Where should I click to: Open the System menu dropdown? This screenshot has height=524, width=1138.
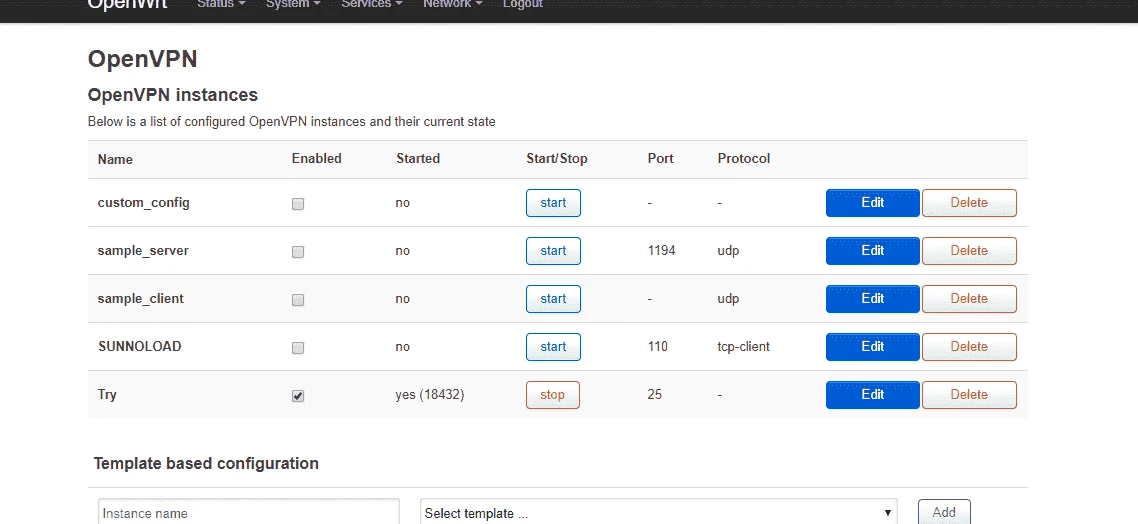coord(293,4)
